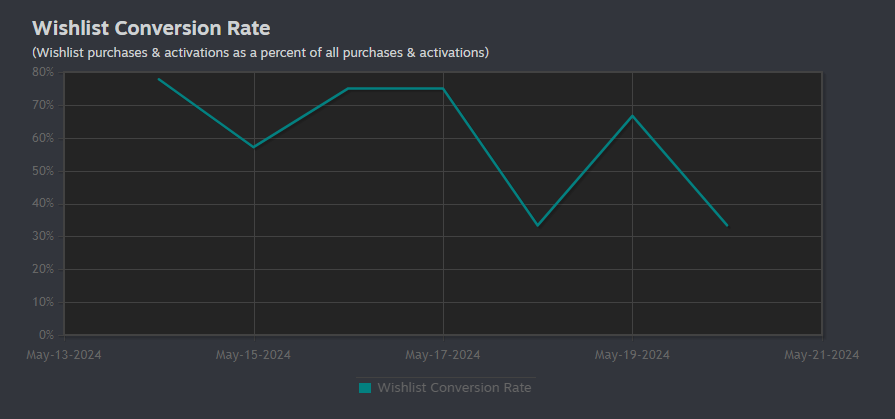Click the 80% y-axis label

(43, 72)
